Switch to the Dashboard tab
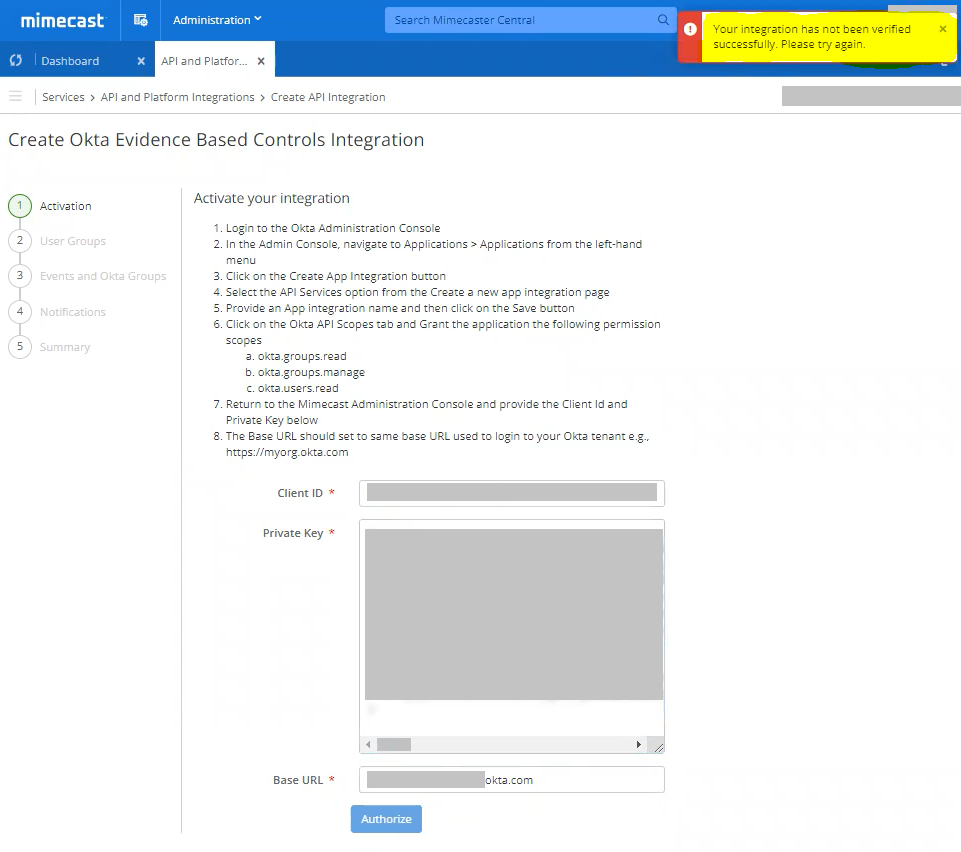961x852 pixels. pyautogui.click(x=70, y=59)
